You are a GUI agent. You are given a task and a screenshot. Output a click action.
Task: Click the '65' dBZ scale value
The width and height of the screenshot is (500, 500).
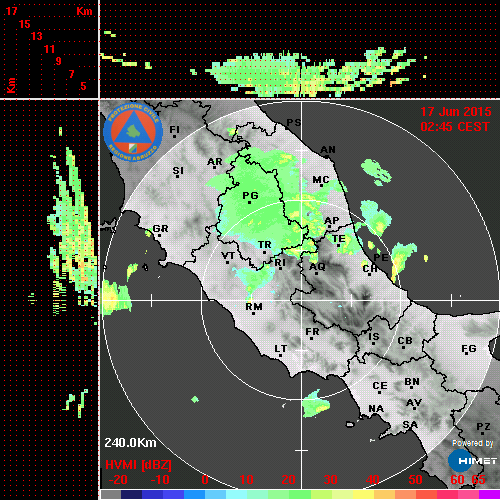(479, 480)
